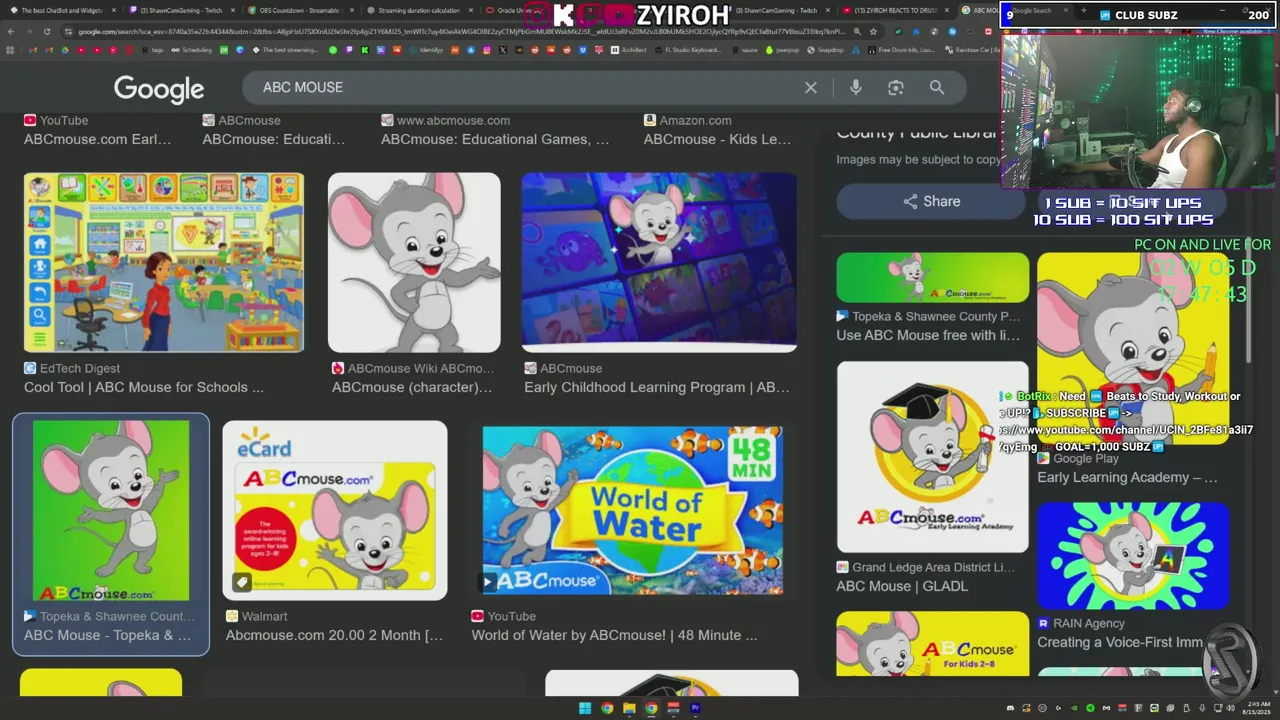The width and height of the screenshot is (1280, 720).
Task: Open the Walmart eCard ABCmouse image
Action: (335, 510)
